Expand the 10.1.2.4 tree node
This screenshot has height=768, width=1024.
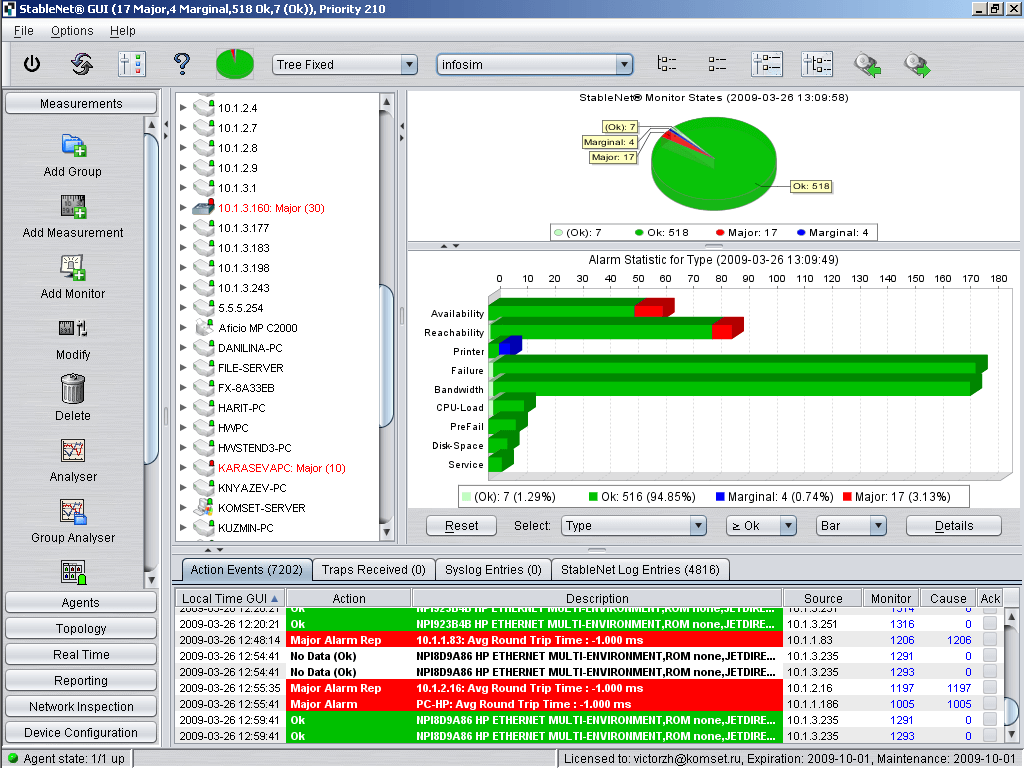tap(184, 108)
